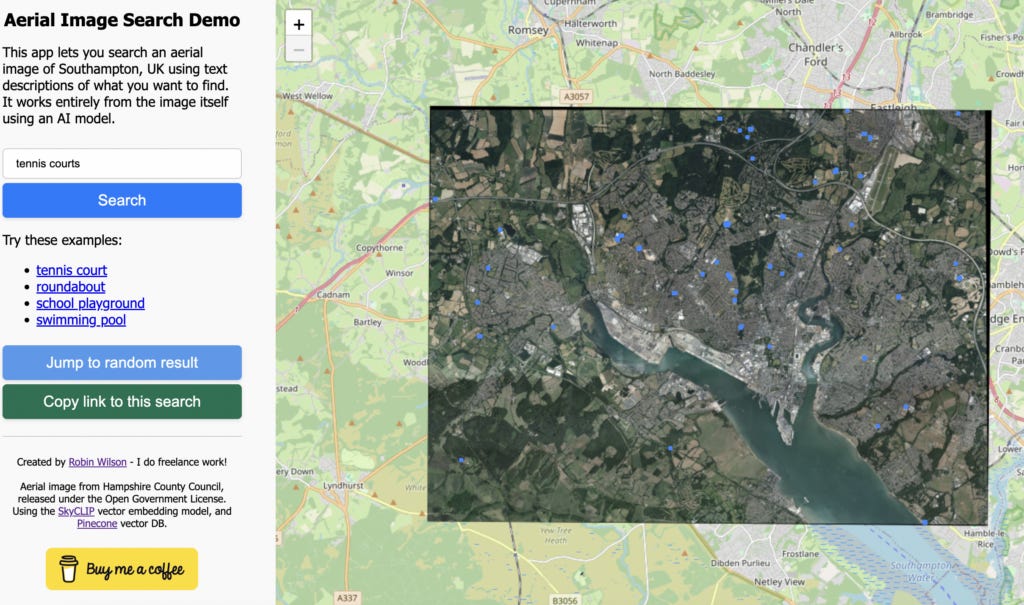
Task: Click the Allbrook map label
Action: tap(905, 34)
